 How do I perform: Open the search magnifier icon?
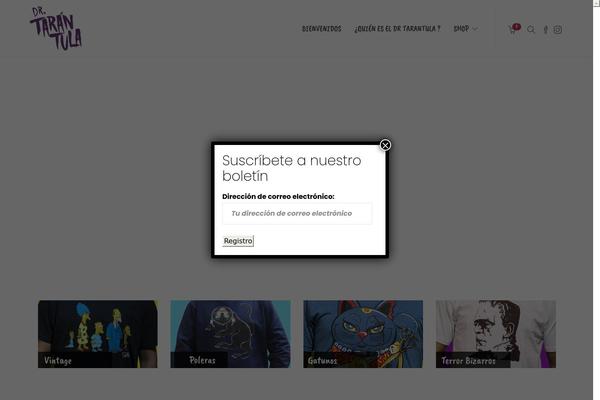531,29
